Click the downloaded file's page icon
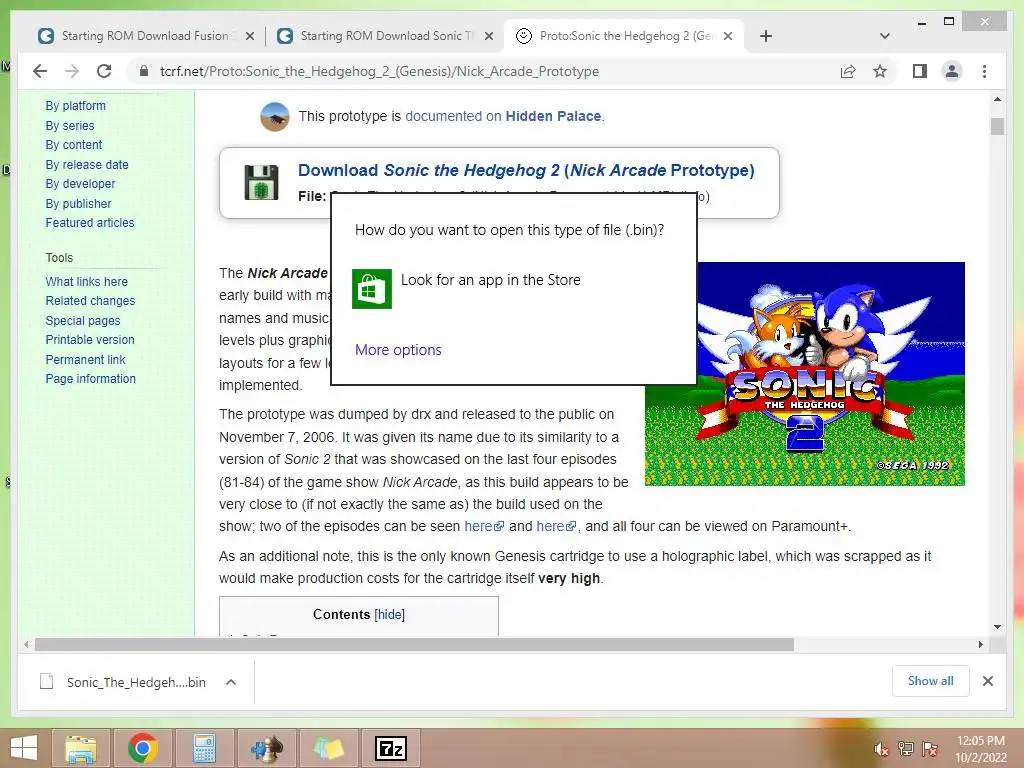Image resolution: width=1024 pixels, height=768 pixels. (46, 682)
